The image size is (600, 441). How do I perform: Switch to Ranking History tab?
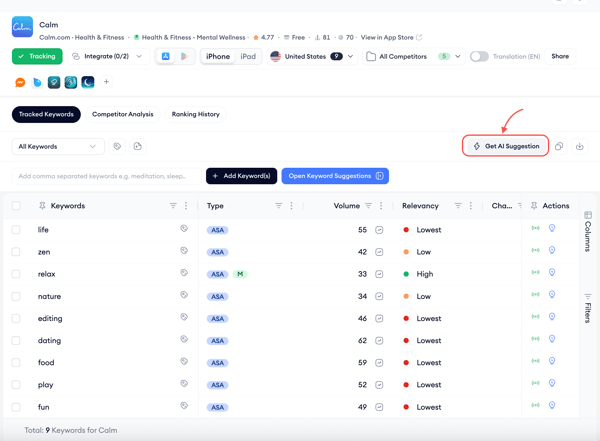[x=196, y=114]
